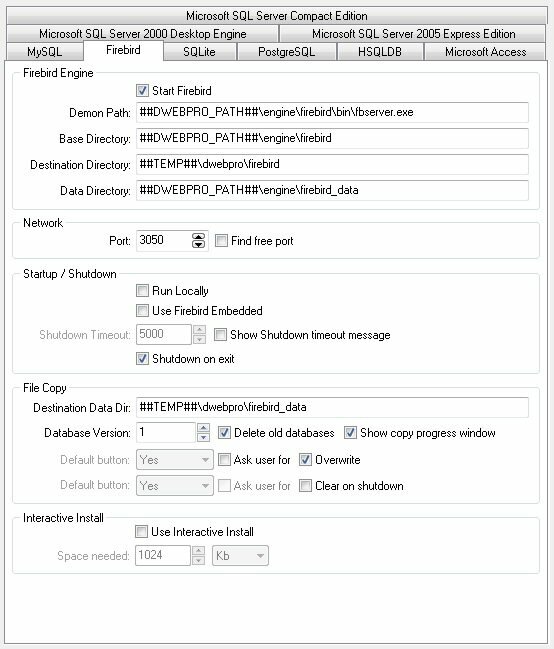Decrease the Port number with down arrow
Viewport: 554px width, 649px height.
(x=198, y=244)
